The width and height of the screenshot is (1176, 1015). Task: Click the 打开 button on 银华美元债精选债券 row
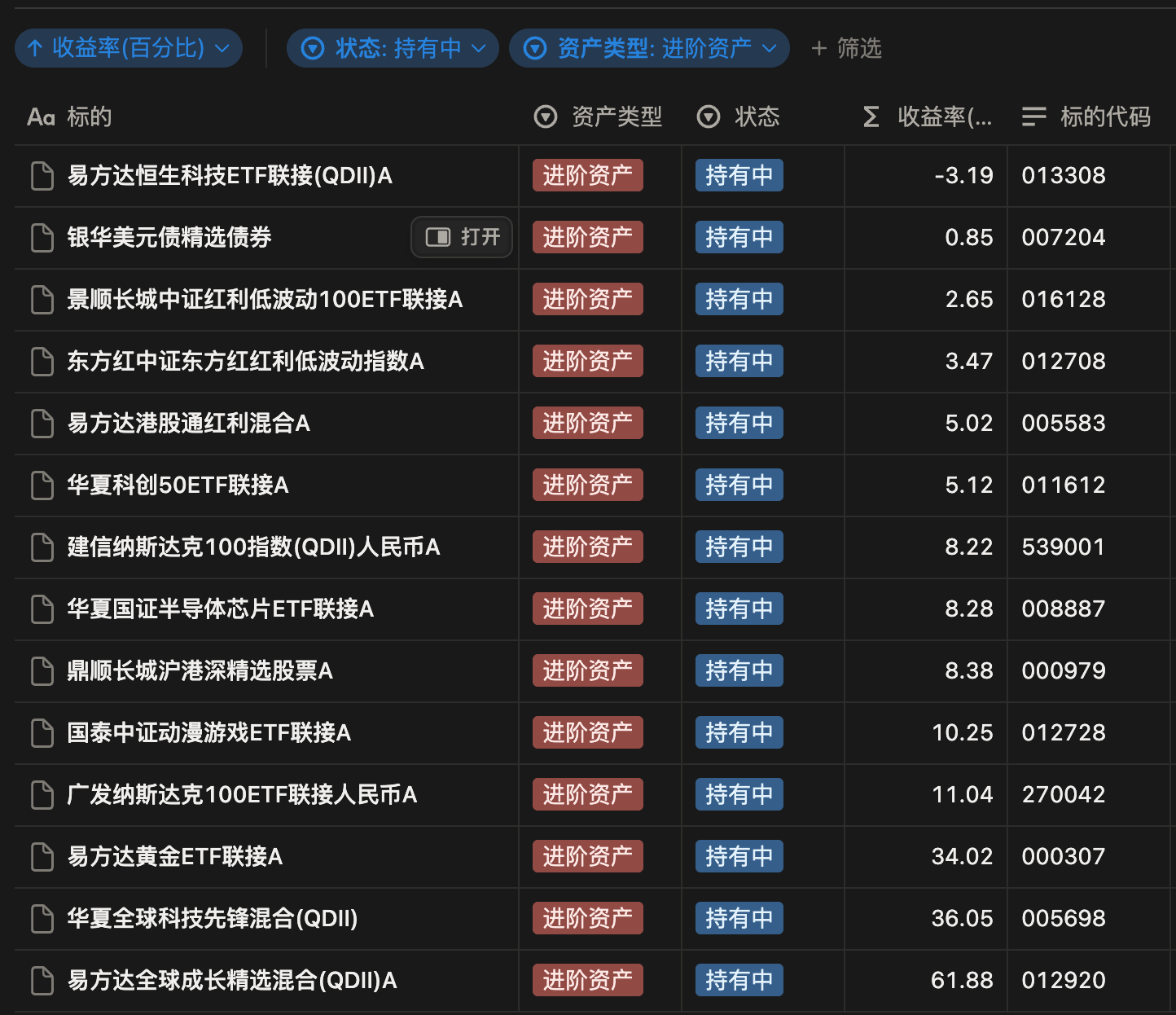pyautogui.click(x=461, y=237)
